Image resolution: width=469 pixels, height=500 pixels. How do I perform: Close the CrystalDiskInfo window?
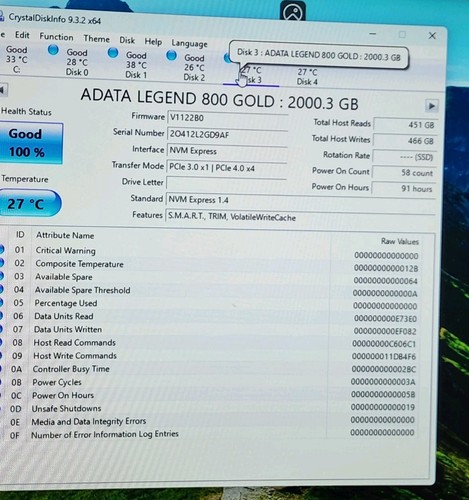432,35
